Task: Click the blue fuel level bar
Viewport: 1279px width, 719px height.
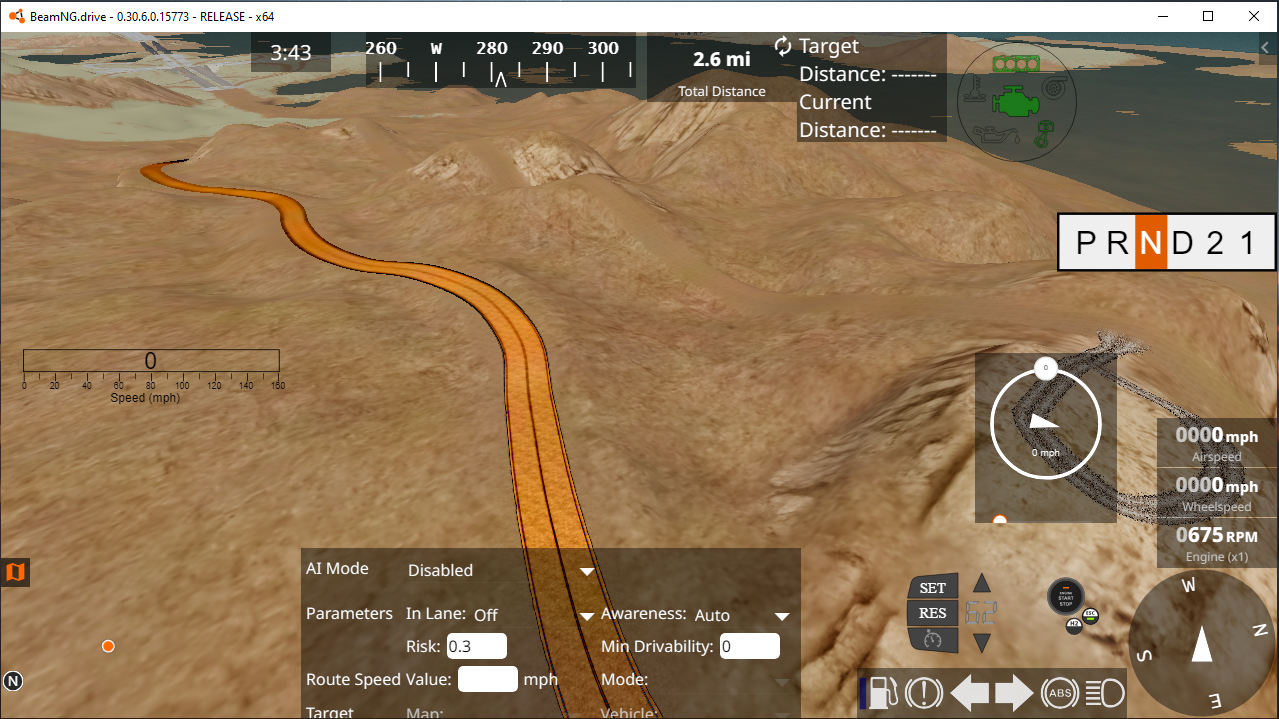Action: coord(863,693)
